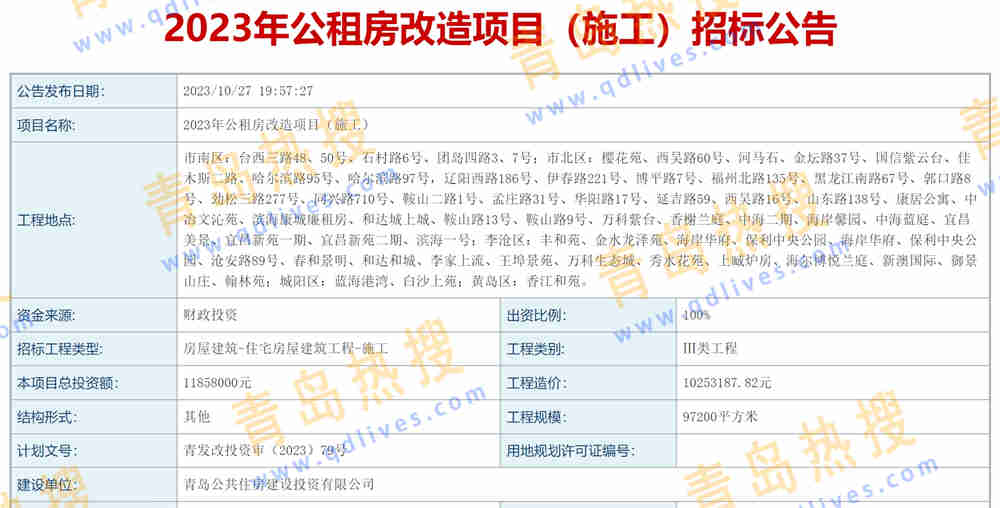Click the value III类工程
Screen dimensions: 1000x508
coord(710,349)
